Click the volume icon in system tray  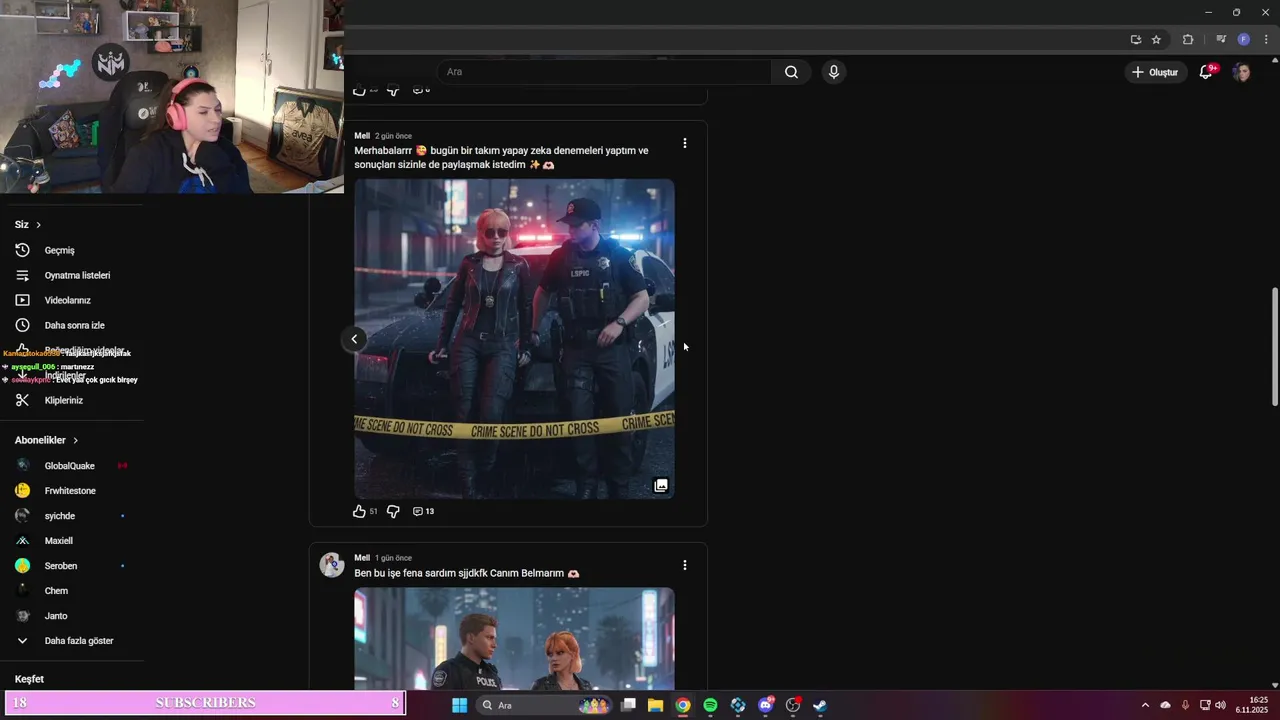pyautogui.click(x=1220, y=705)
